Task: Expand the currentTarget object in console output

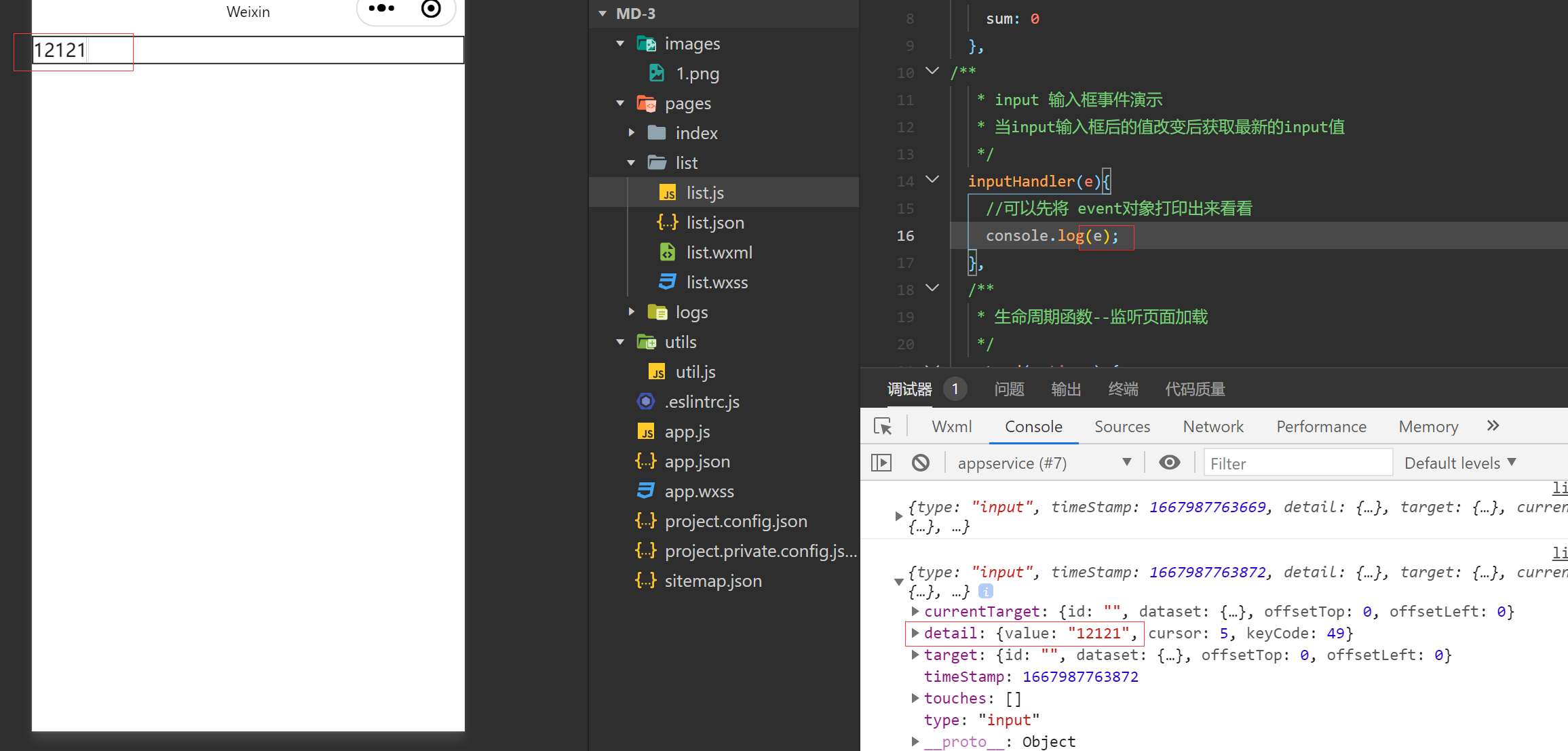Action: [x=915, y=611]
